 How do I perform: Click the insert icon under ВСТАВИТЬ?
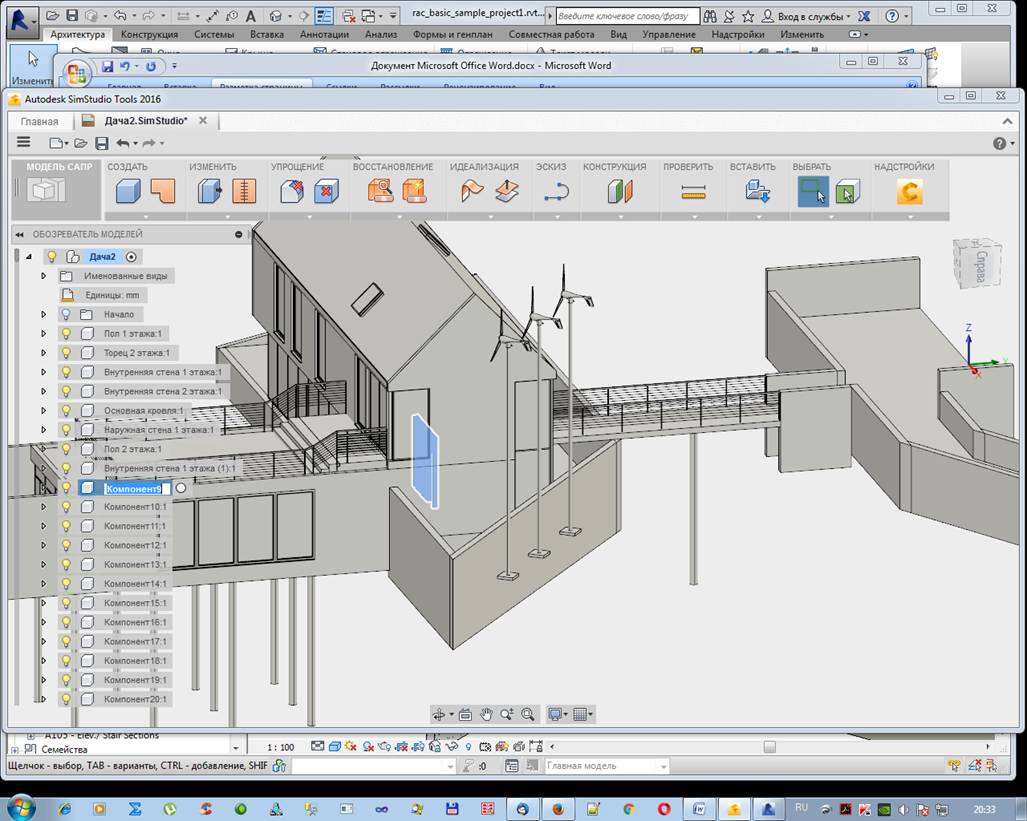tap(757, 192)
